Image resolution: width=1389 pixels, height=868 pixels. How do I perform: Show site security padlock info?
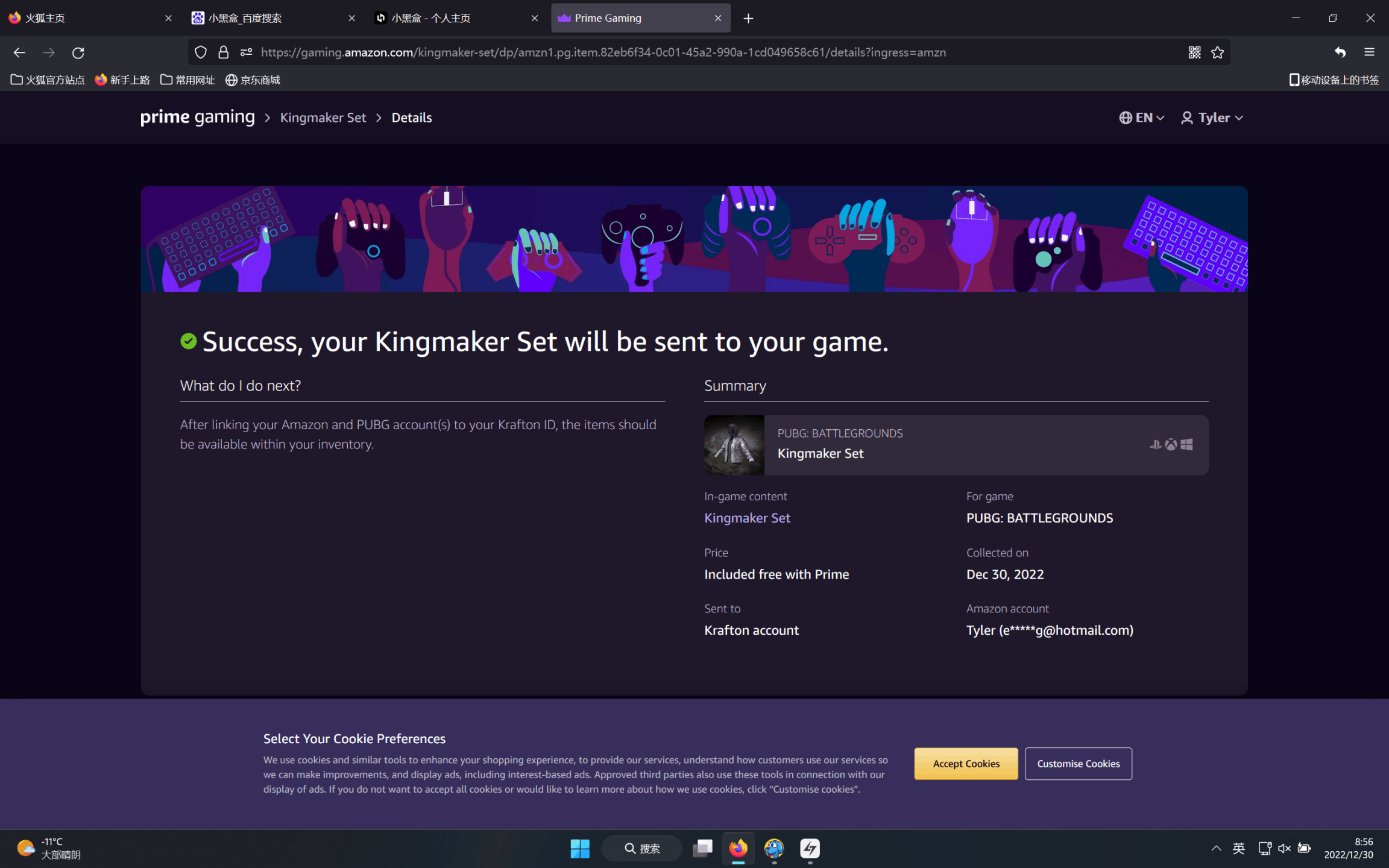click(x=224, y=52)
